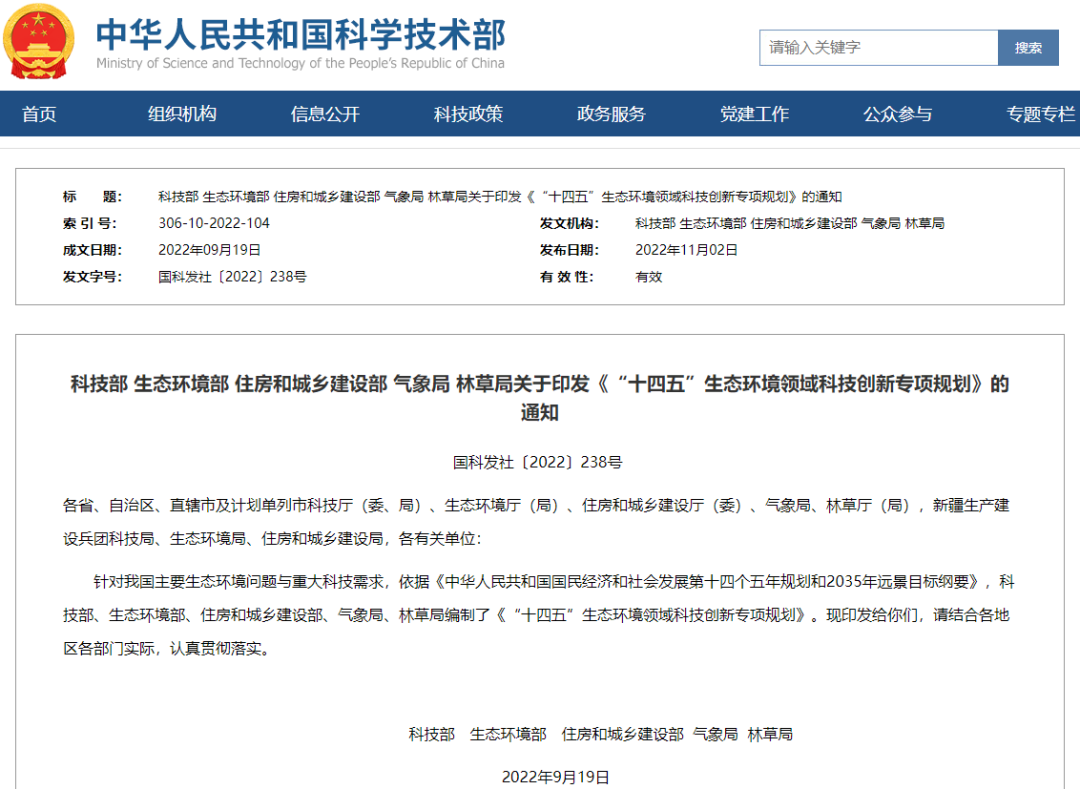This screenshot has height=789, width=1080.
Task: Open the 组织机构 menu item
Action: point(182,114)
